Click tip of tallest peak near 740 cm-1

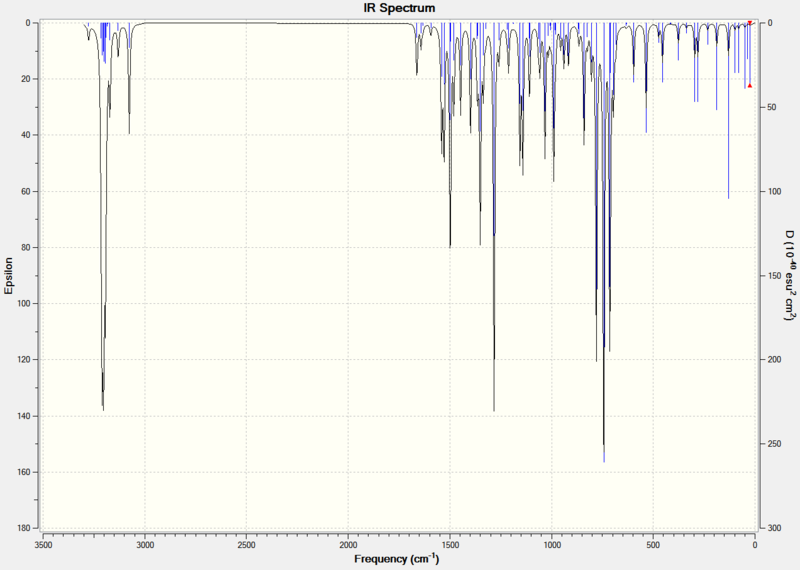click(604, 459)
